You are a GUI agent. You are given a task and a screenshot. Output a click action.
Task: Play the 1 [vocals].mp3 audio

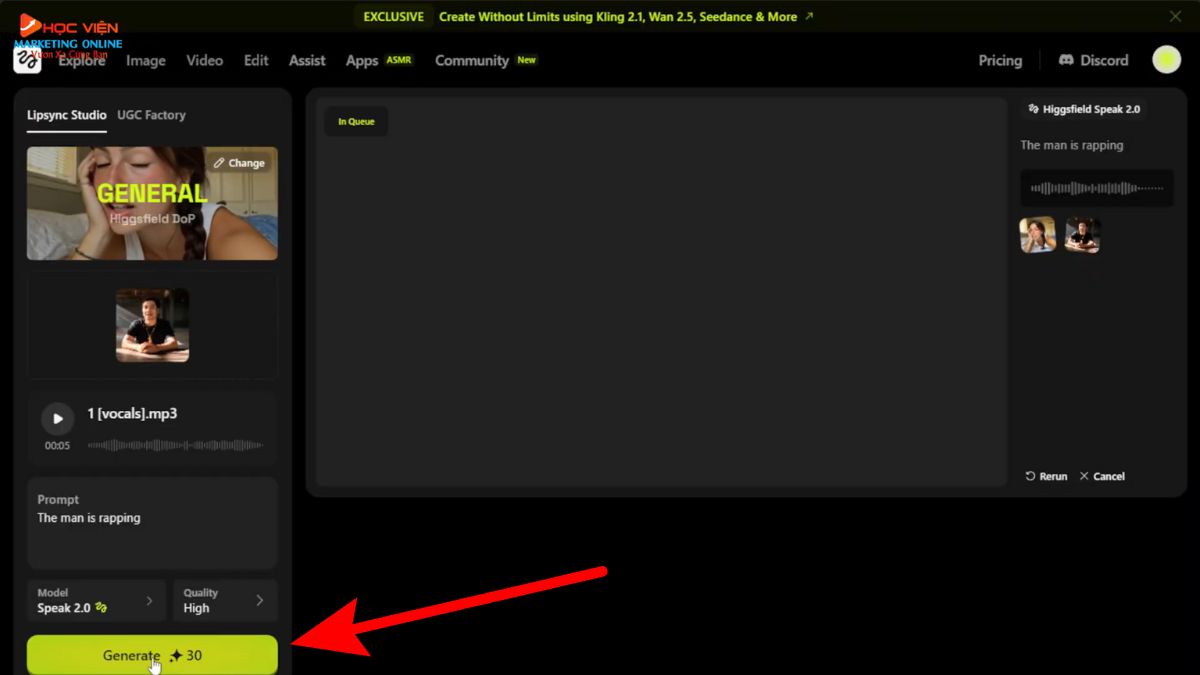click(x=57, y=419)
